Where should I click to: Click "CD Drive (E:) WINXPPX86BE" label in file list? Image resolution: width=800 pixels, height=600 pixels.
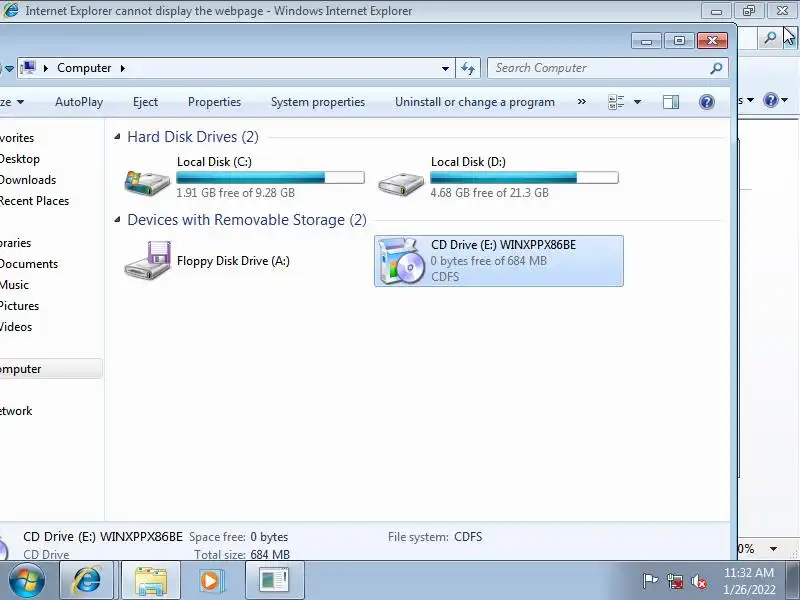[504, 244]
